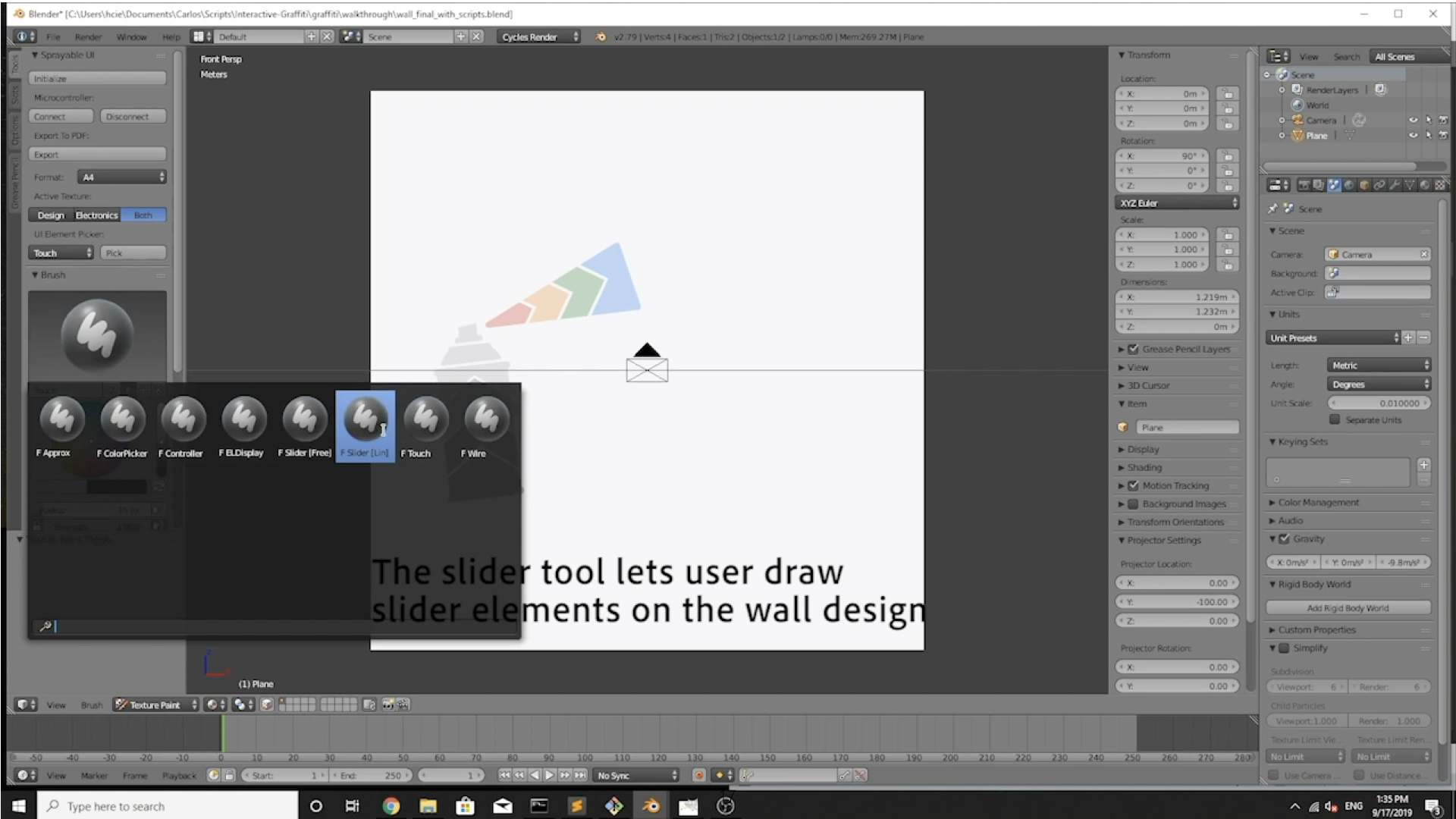
Task: Open File Explorer from the taskbar
Action: [x=428, y=806]
